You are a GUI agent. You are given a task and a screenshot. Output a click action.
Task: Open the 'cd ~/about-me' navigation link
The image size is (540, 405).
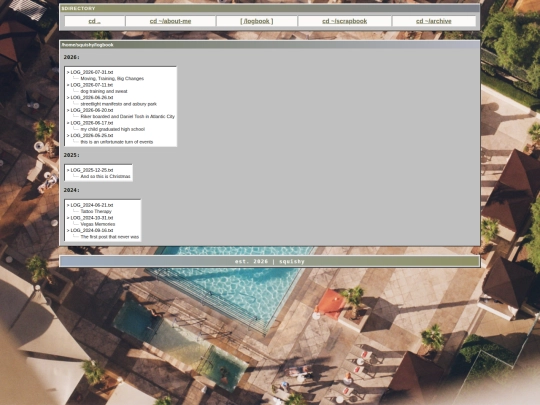pyautogui.click(x=170, y=21)
